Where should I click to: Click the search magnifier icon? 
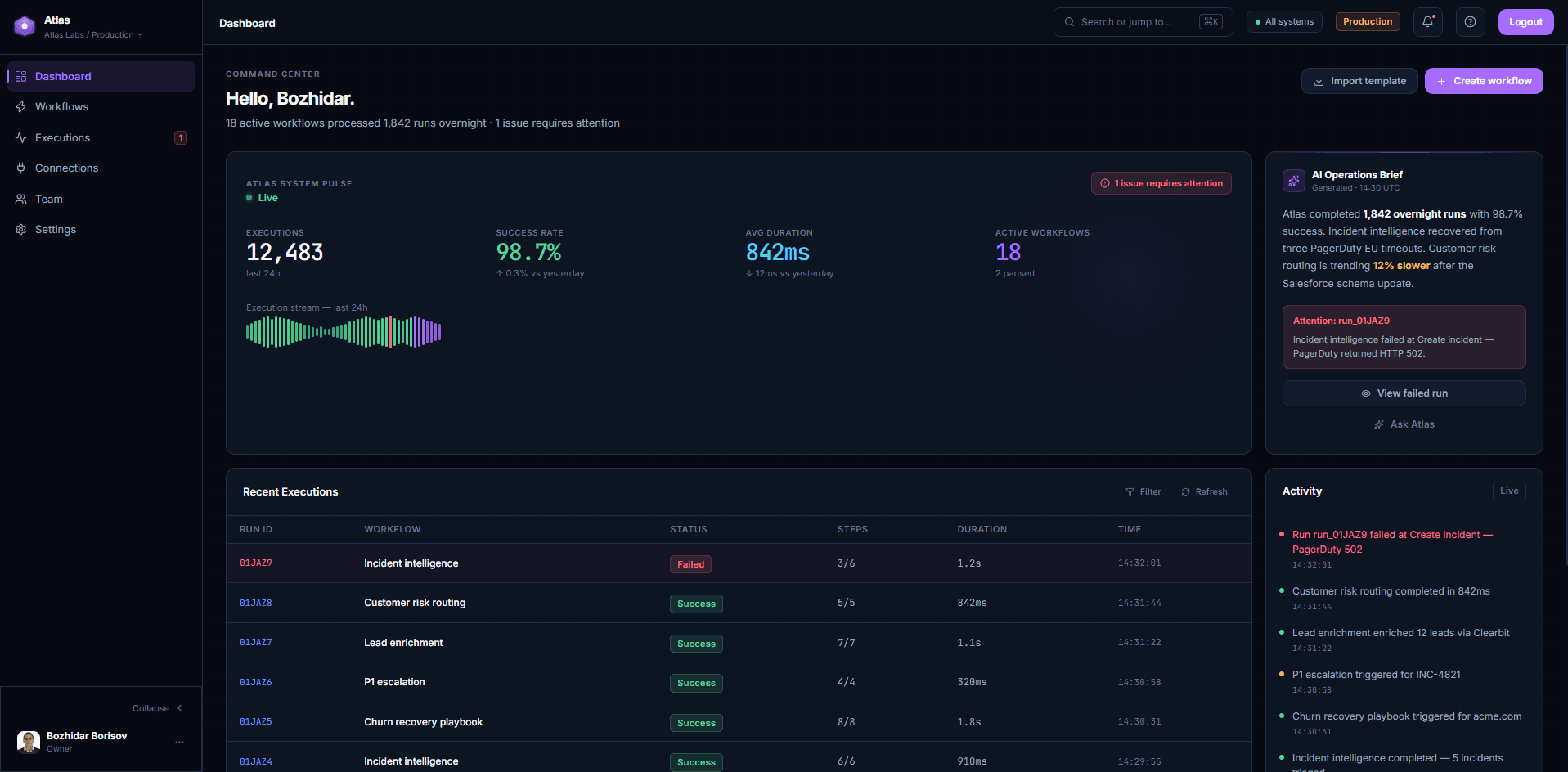click(1069, 22)
